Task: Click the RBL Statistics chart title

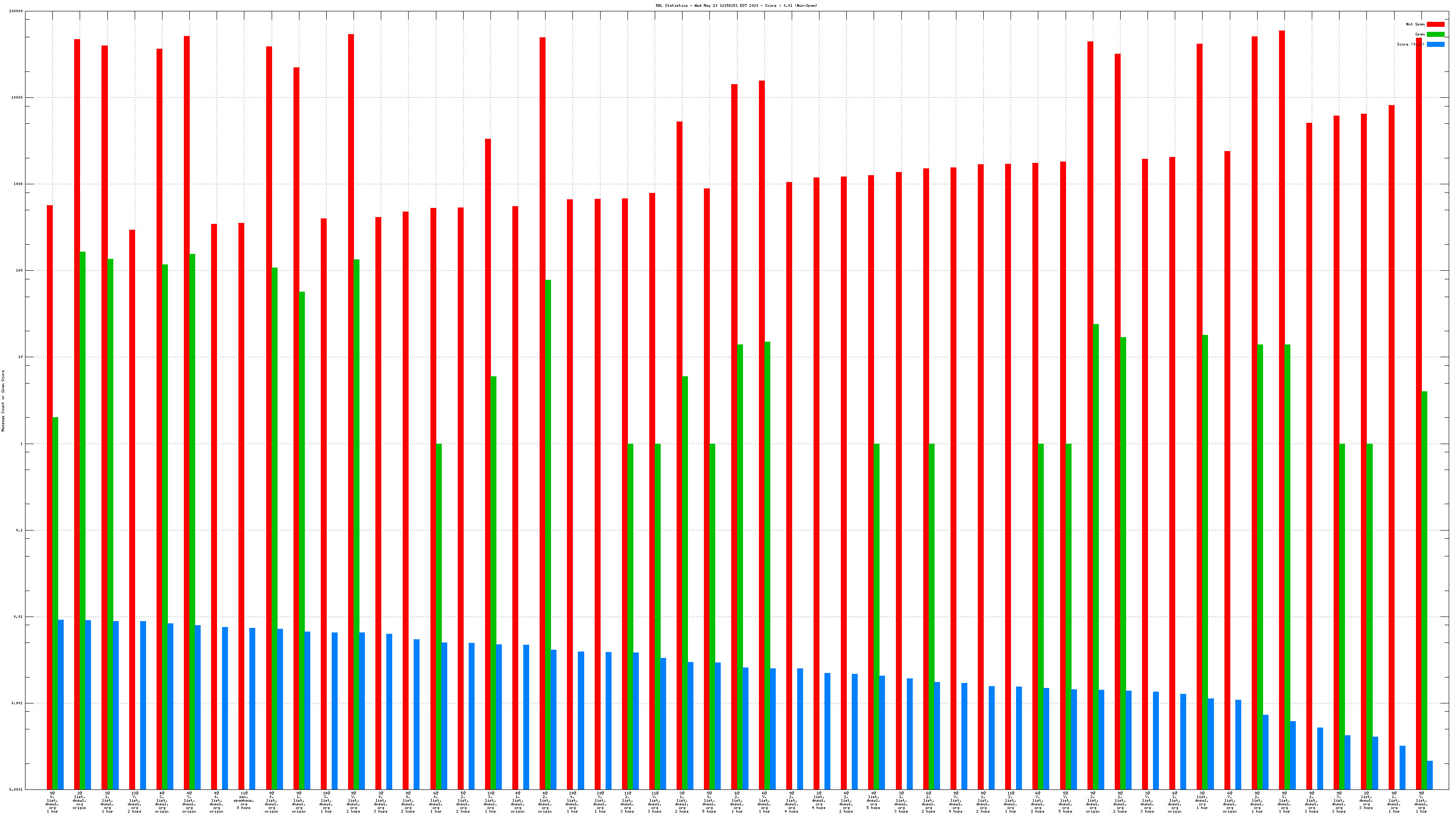Action: tap(736, 5)
